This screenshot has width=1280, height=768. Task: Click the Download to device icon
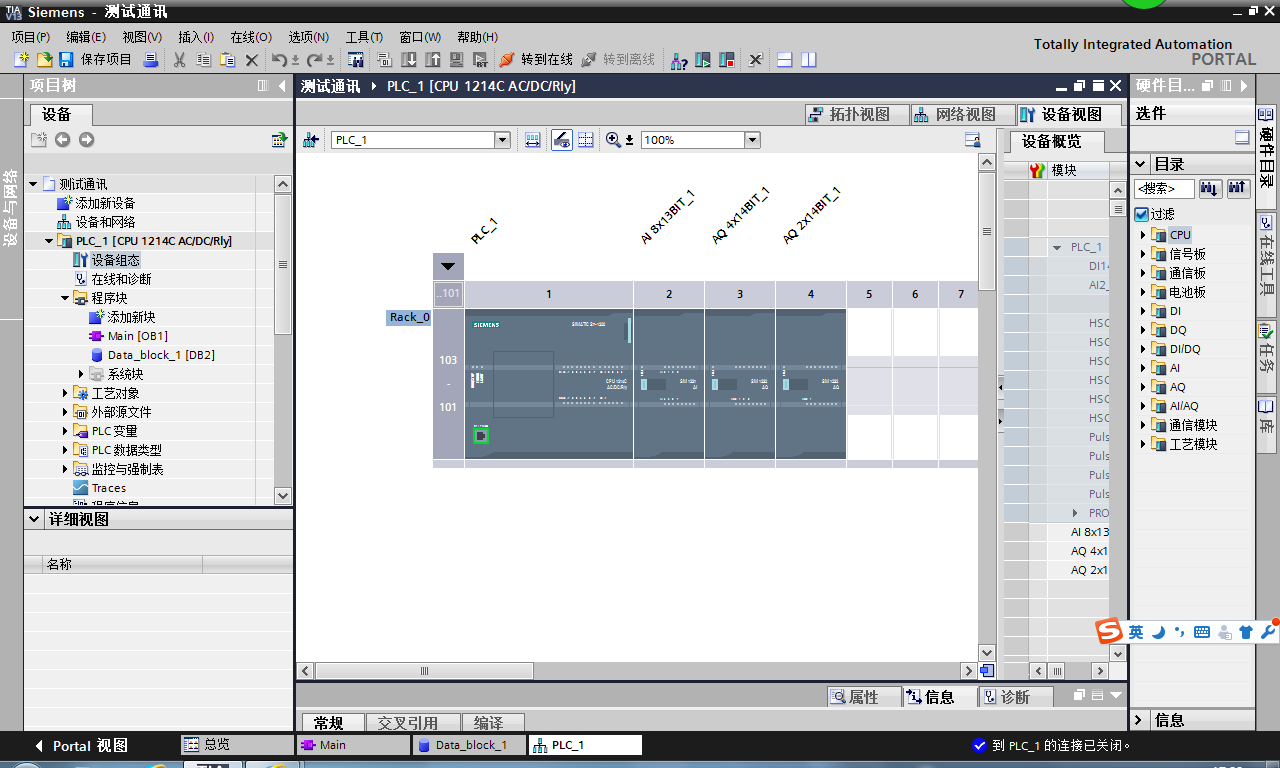click(409, 60)
